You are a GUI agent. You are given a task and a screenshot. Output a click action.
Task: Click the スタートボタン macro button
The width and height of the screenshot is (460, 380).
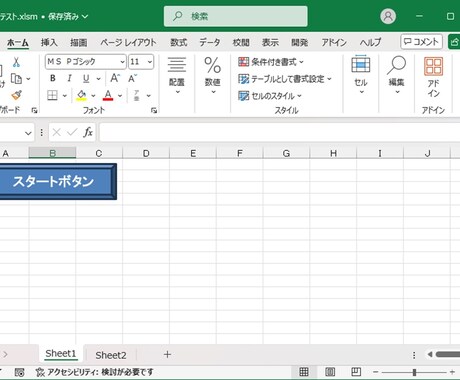point(58,182)
